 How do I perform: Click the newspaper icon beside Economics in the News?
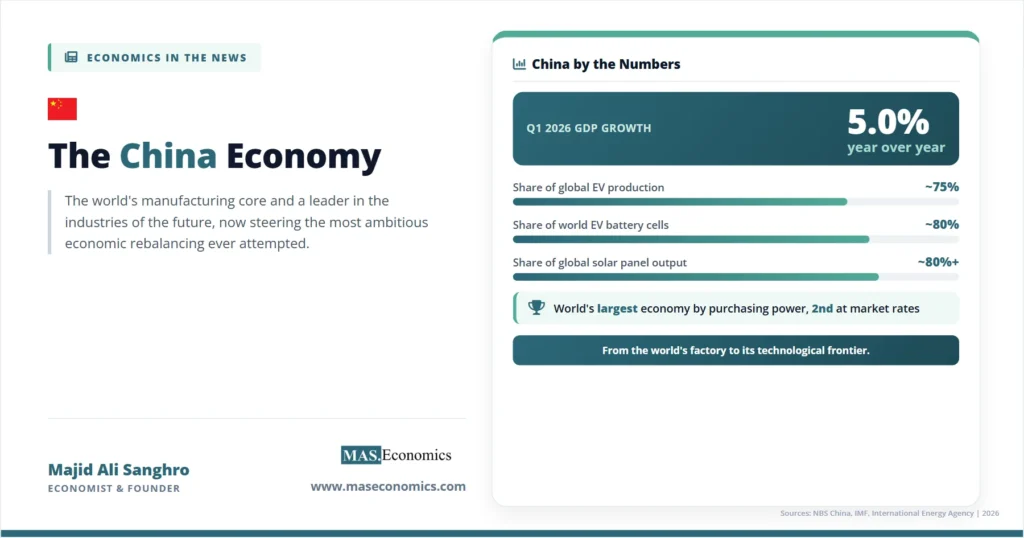[71, 57]
